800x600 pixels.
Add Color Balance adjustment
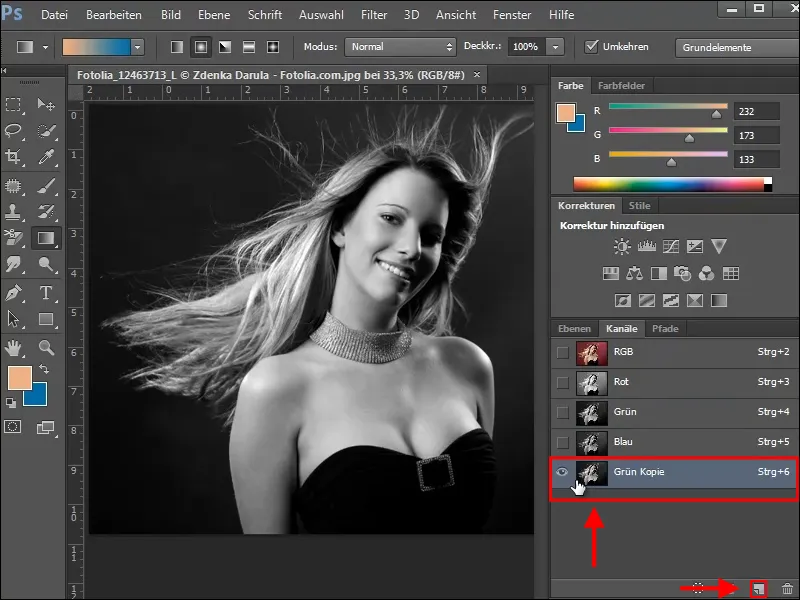click(x=634, y=273)
